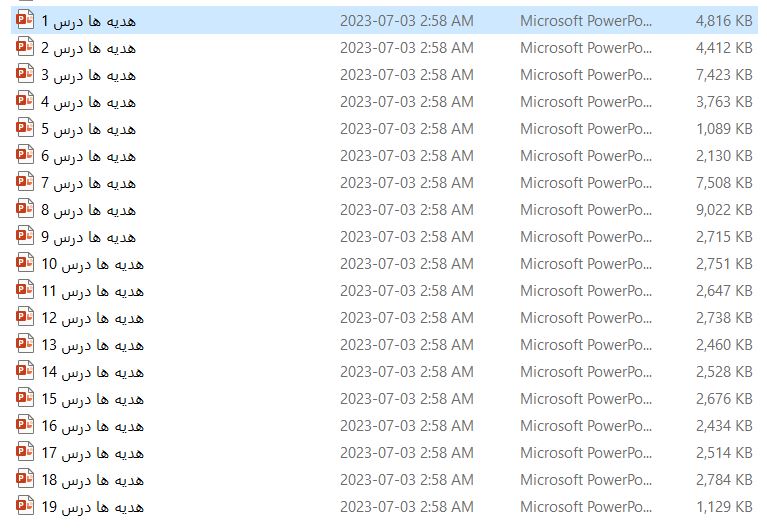Click the 2,460 KB size value
This screenshot has width=767, height=532.
724,345
